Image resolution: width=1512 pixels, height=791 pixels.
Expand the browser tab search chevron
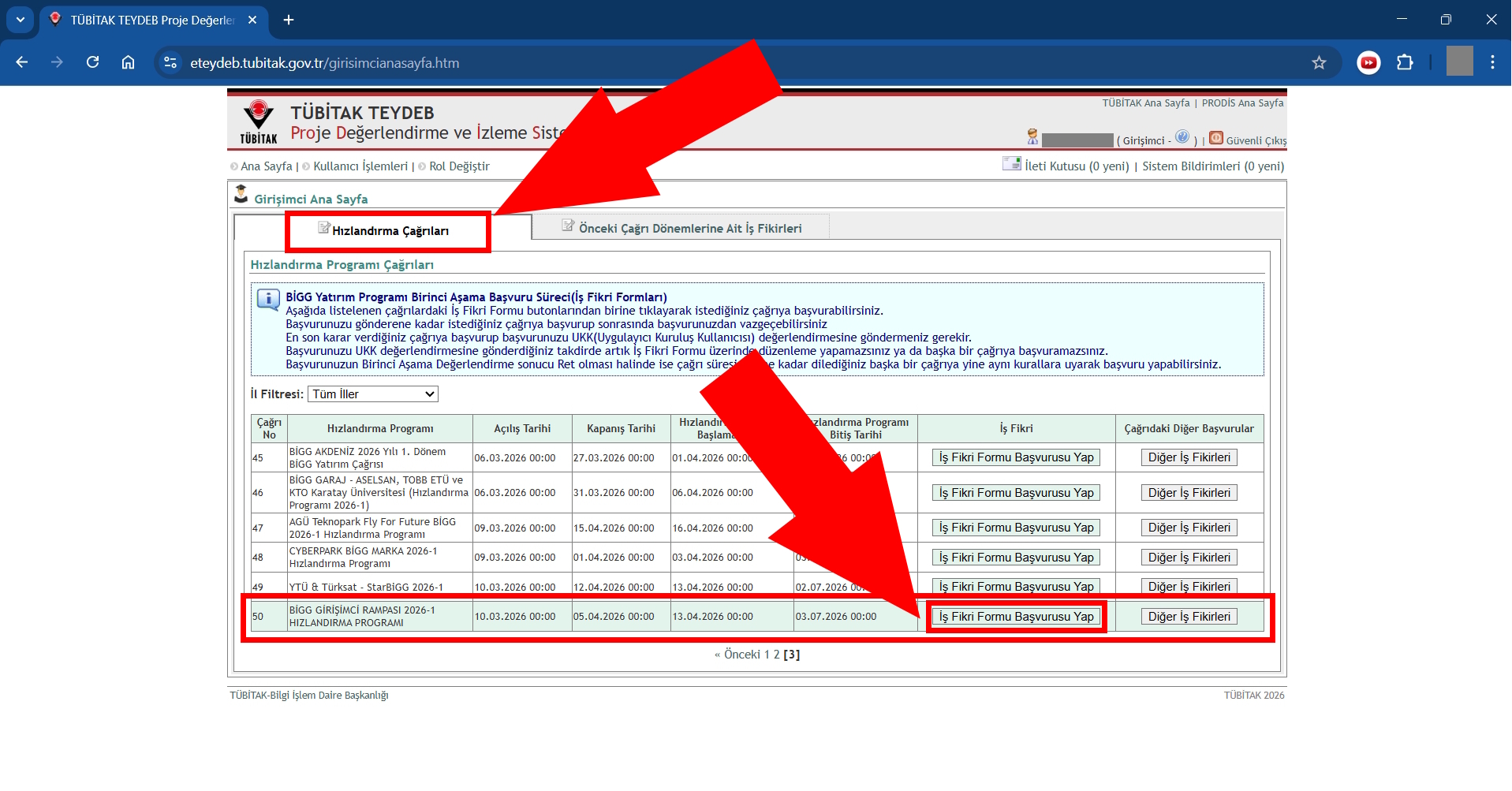click(21, 20)
